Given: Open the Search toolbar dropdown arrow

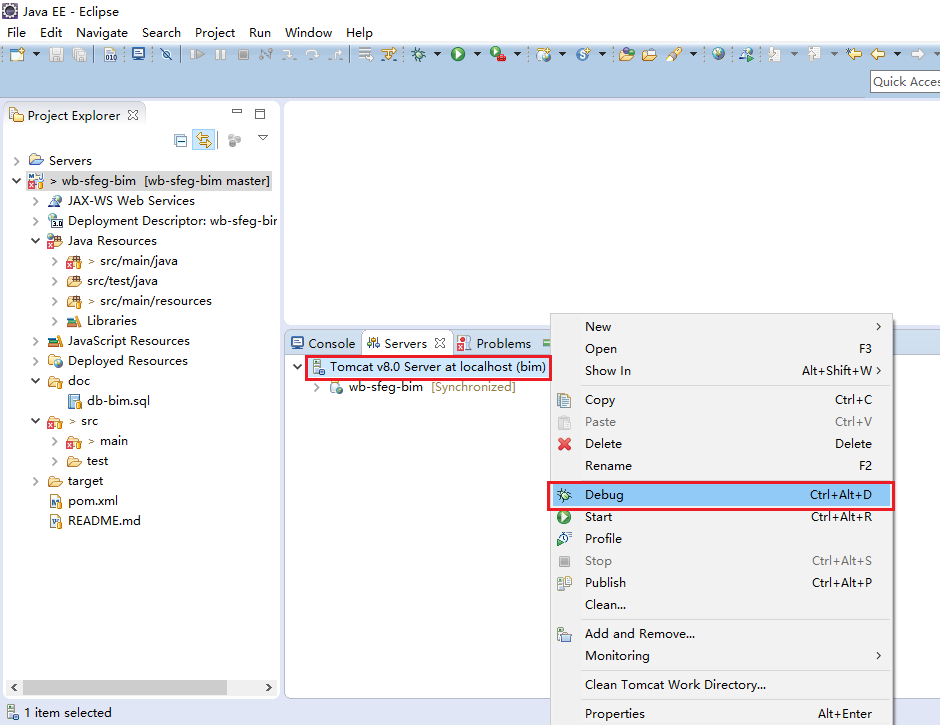Looking at the screenshot, I should (693, 55).
